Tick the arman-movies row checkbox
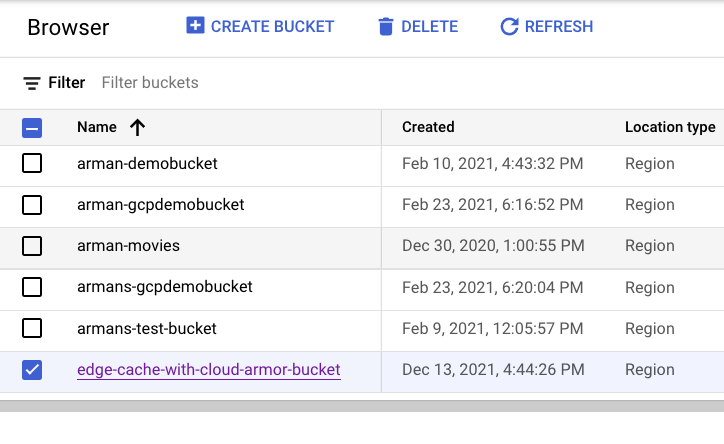Image resolution: width=724 pixels, height=444 pixels. pos(32,246)
